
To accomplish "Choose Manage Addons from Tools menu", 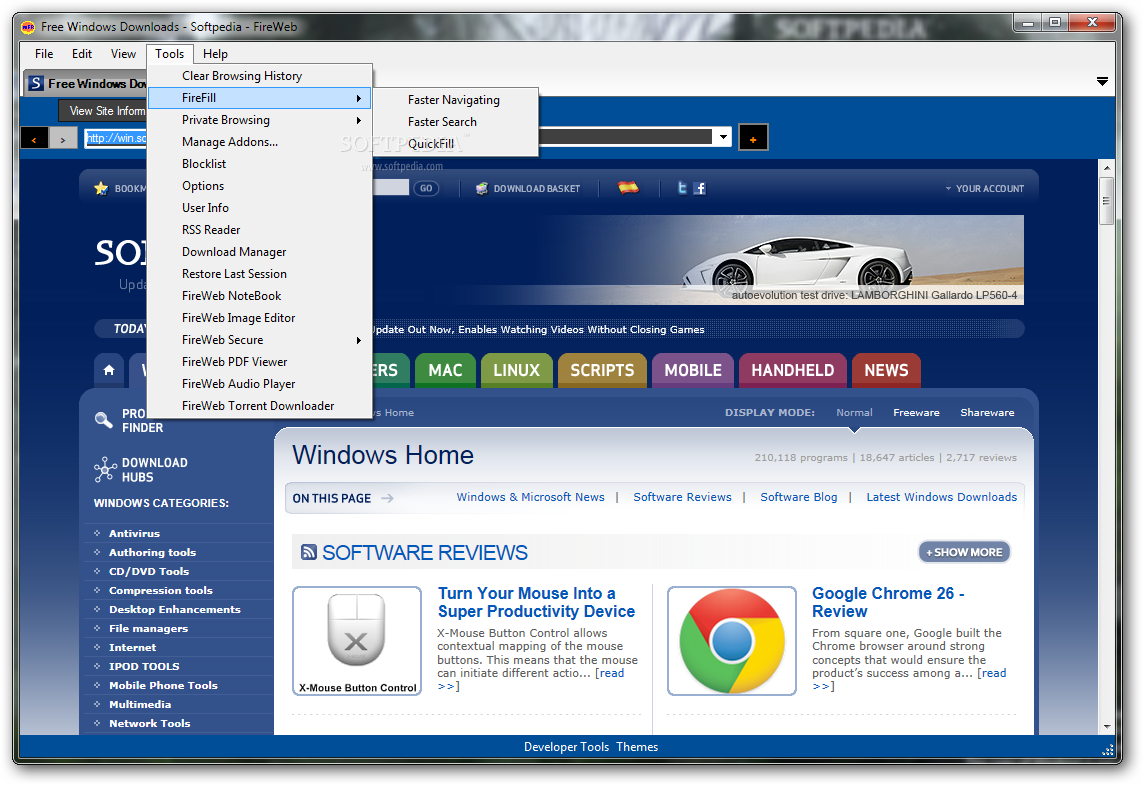I will click(260, 142).
